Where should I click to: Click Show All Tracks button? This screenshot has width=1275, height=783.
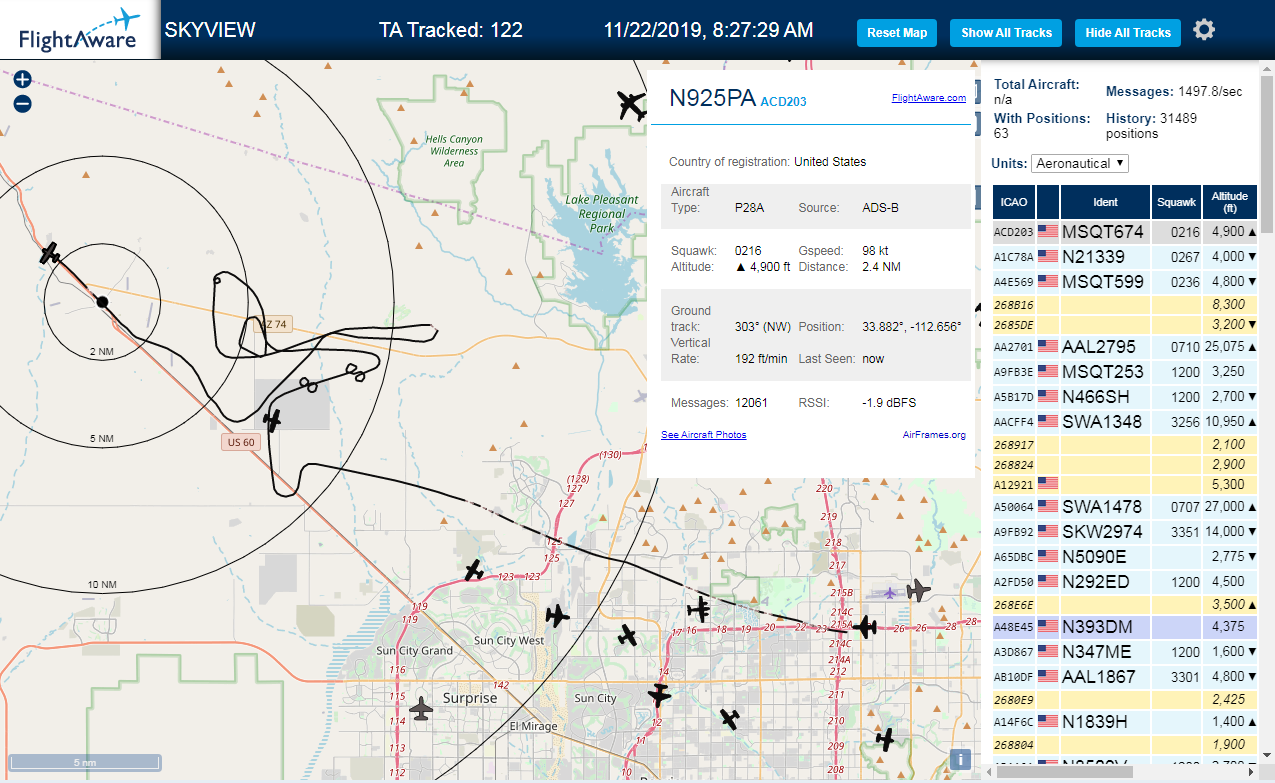1006,33
